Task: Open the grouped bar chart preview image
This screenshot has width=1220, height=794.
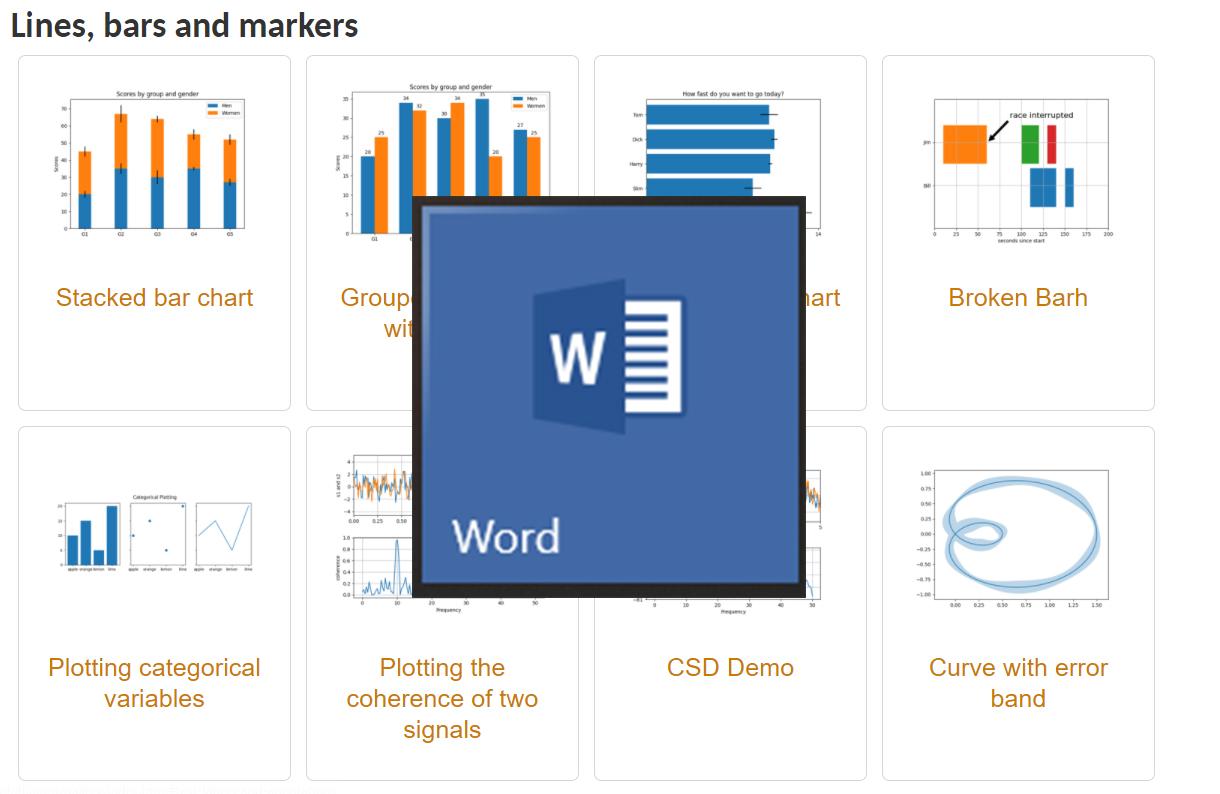Action: 380,160
